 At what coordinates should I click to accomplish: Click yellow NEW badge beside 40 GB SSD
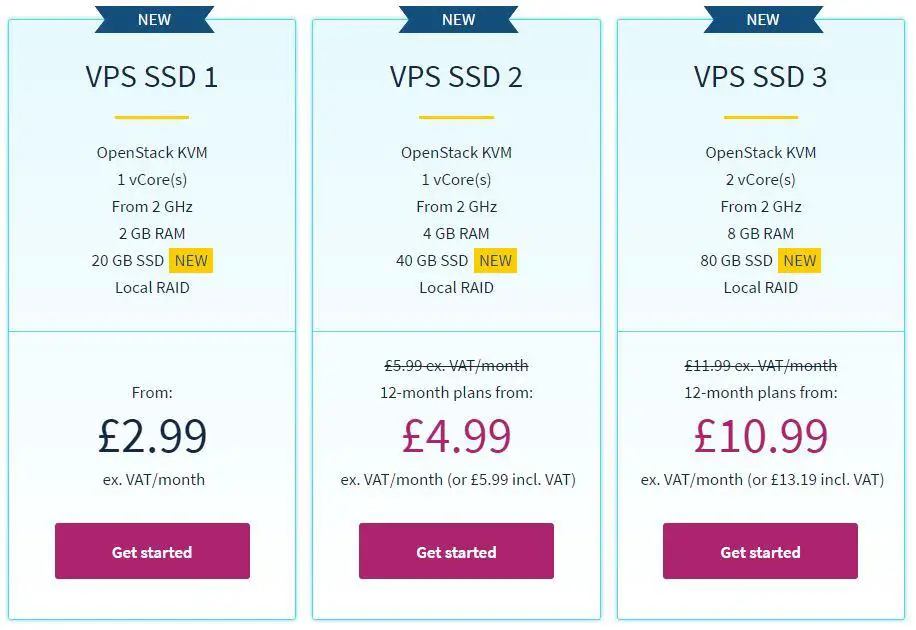tap(495, 261)
